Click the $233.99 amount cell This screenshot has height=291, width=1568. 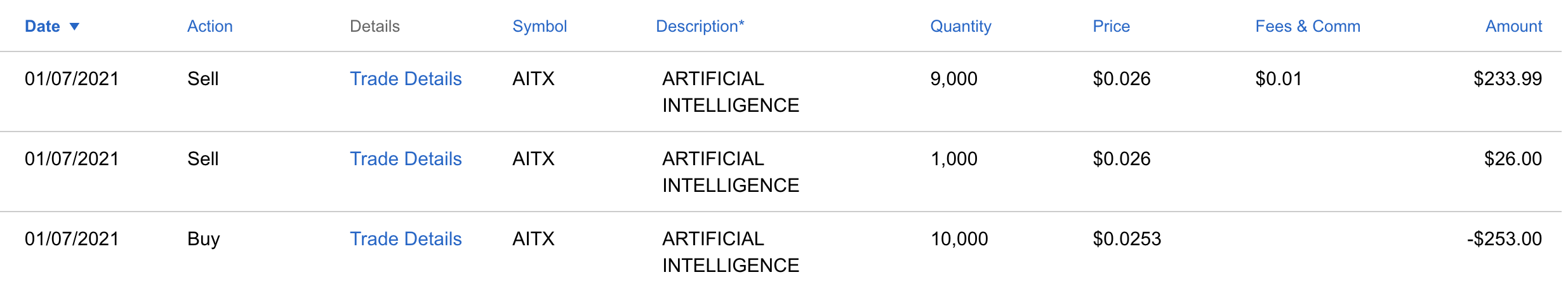[x=1507, y=79]
